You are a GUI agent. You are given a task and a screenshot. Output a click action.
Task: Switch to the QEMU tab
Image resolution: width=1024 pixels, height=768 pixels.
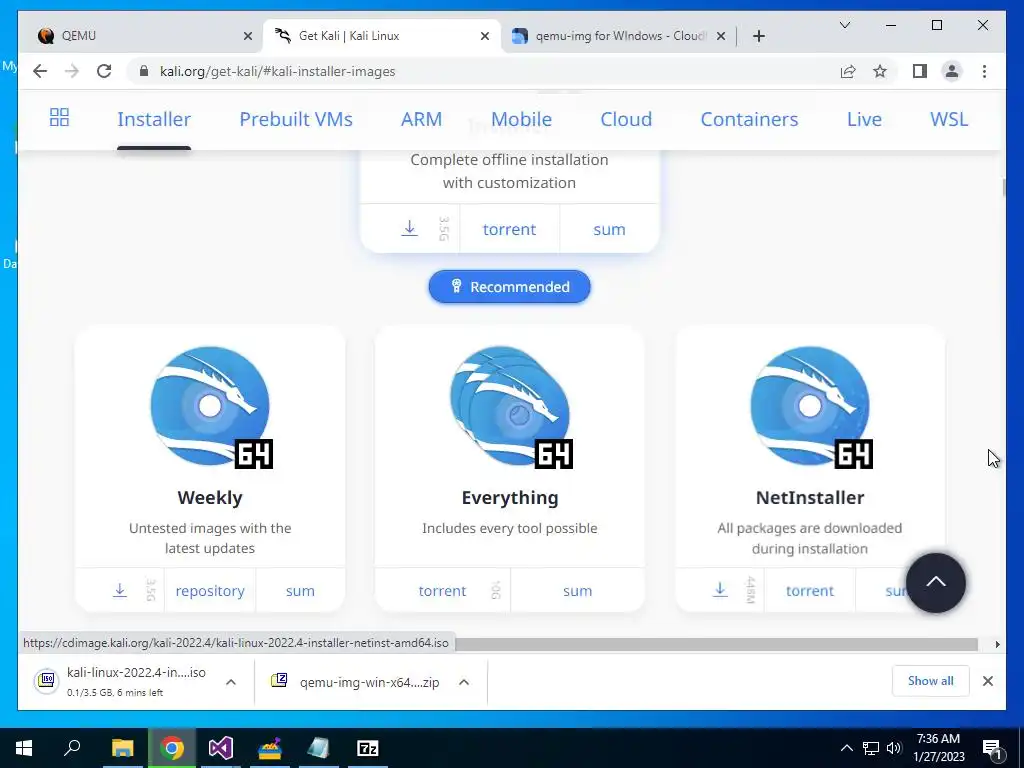[137, 36]
